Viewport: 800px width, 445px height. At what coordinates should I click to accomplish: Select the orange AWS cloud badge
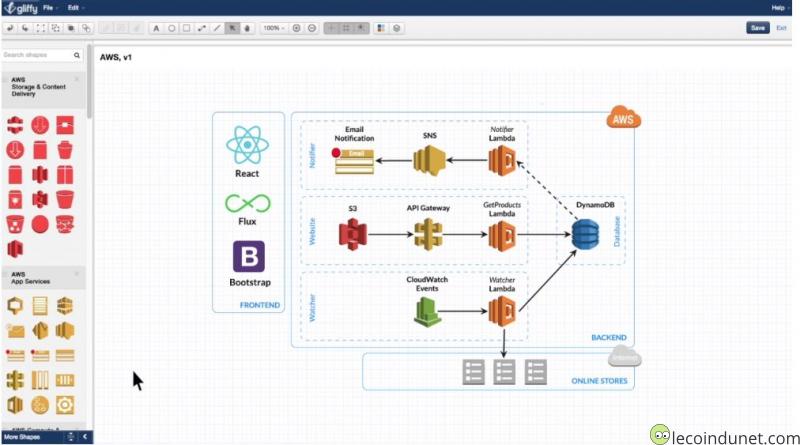(623, 117)
